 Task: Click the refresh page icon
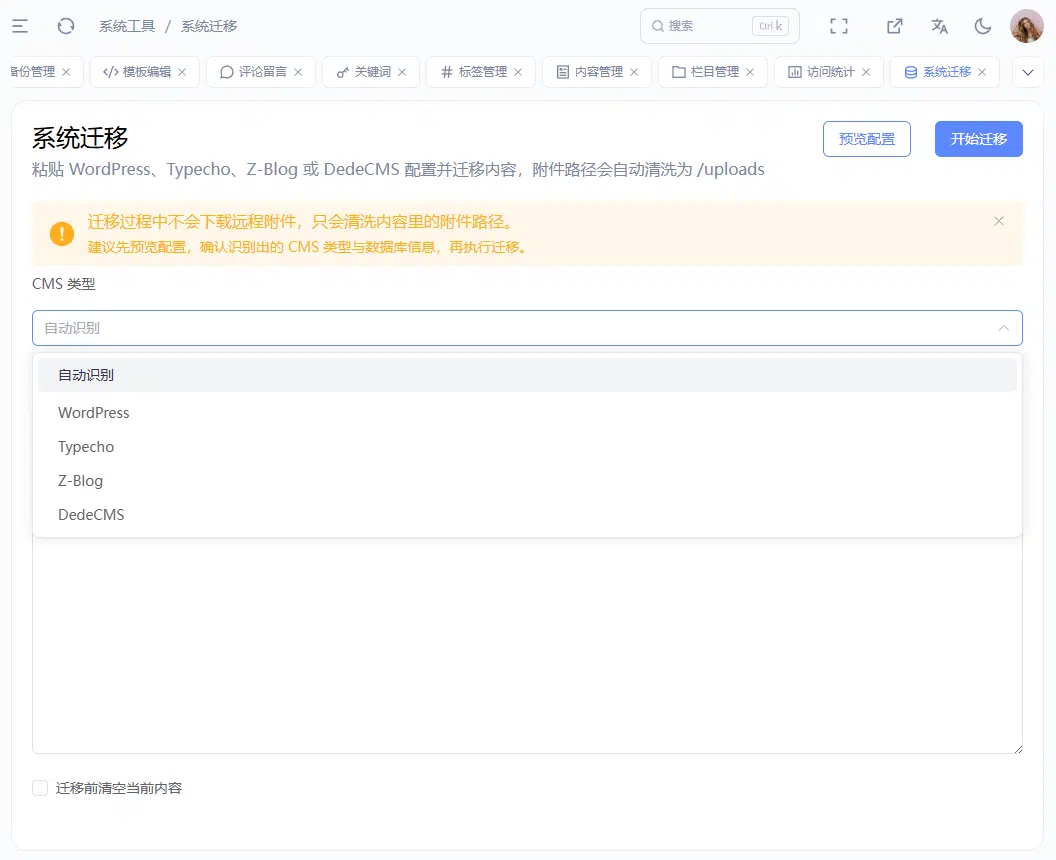point(66,26)
